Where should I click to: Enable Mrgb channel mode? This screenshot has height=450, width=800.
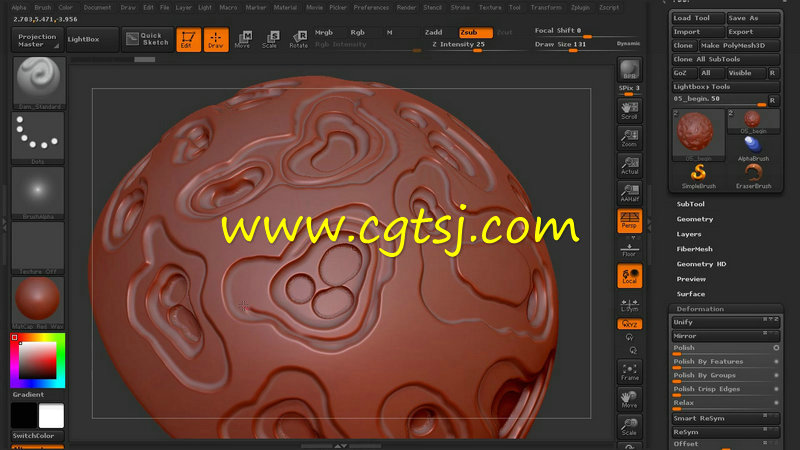coord(324,32)
